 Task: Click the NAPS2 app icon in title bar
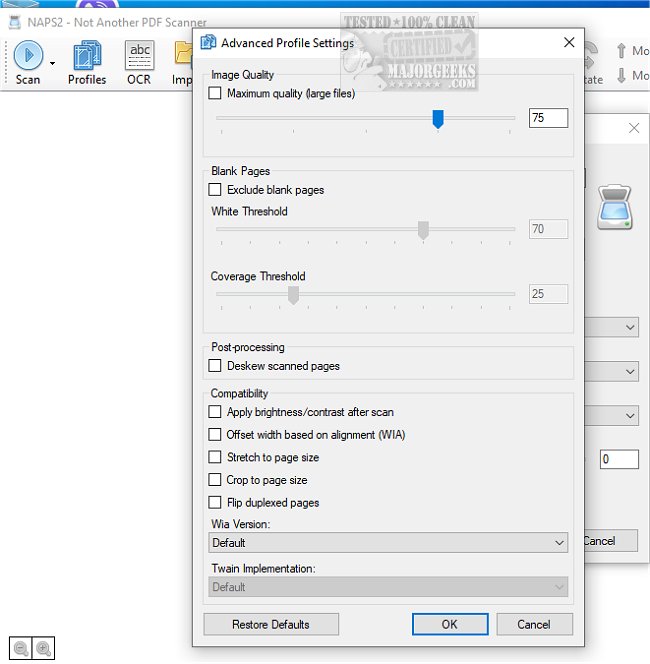click(15, 22)
